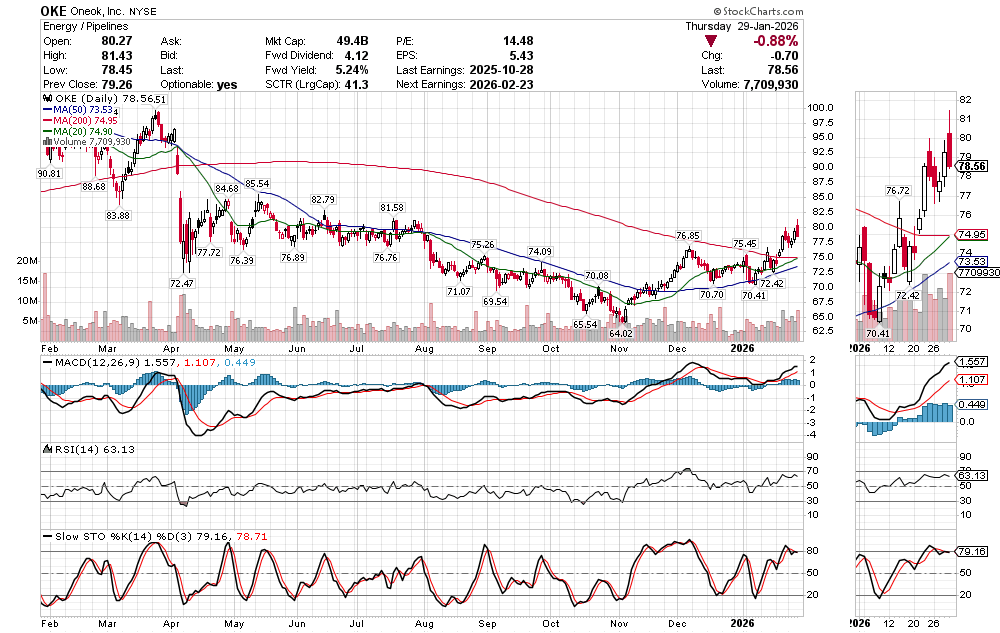Click the 64.02 low price callout
Viewport: 1000px width, 633px height.
coord(621,333)
